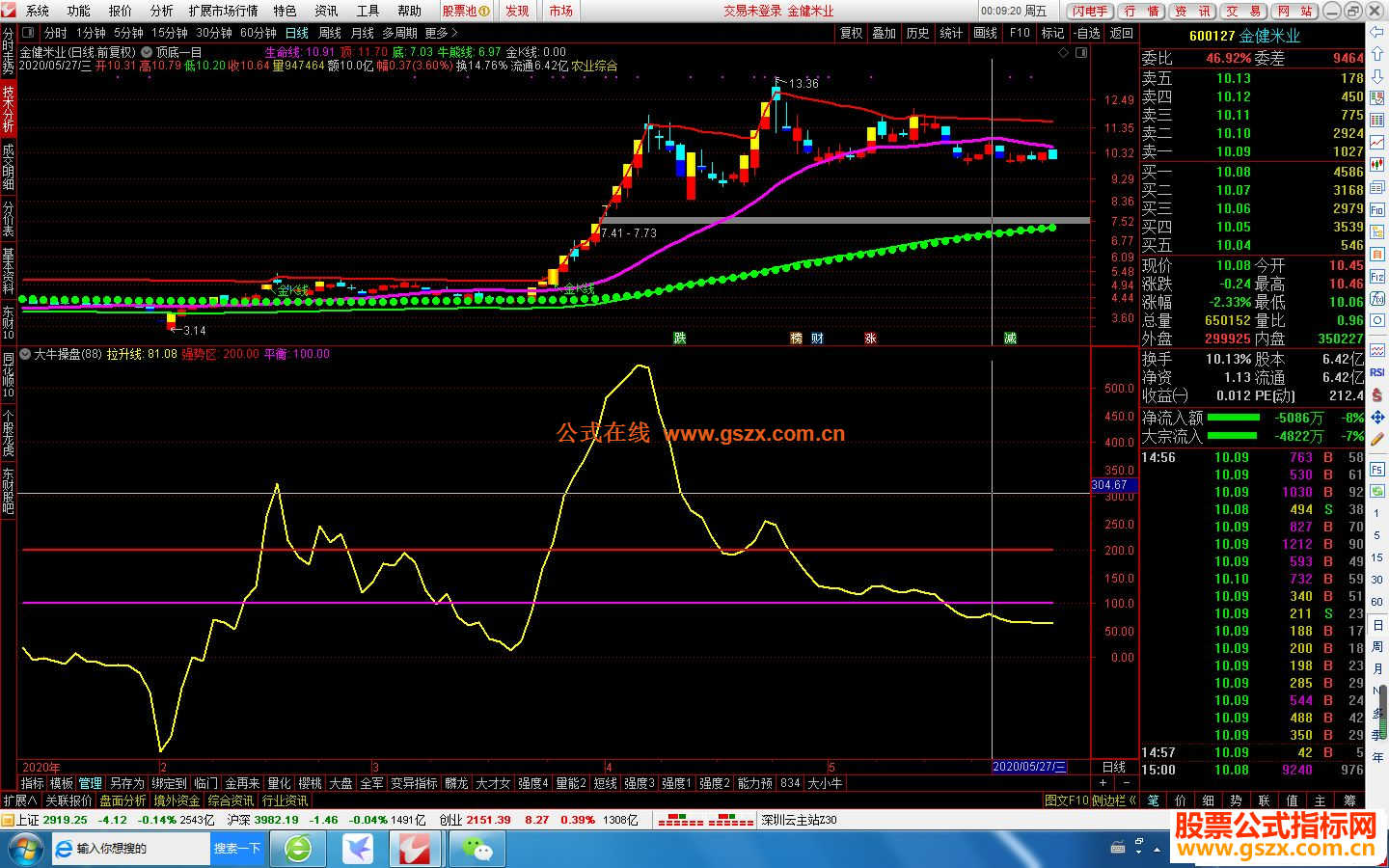The height and width of the screenshot is (868, 1389).
Task: Switch to the 周线 weekly period tab
Action: [x=330, y=33]
